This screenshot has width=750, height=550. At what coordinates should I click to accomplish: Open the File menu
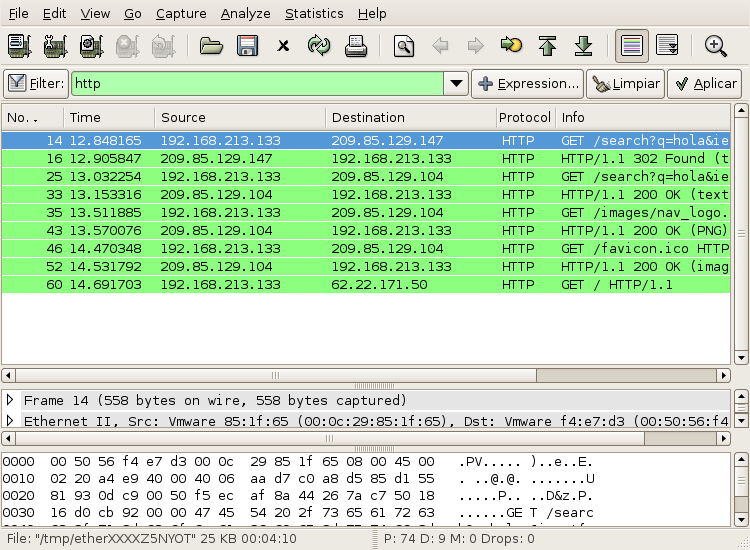pyautogui.click(x=19, y=13)
